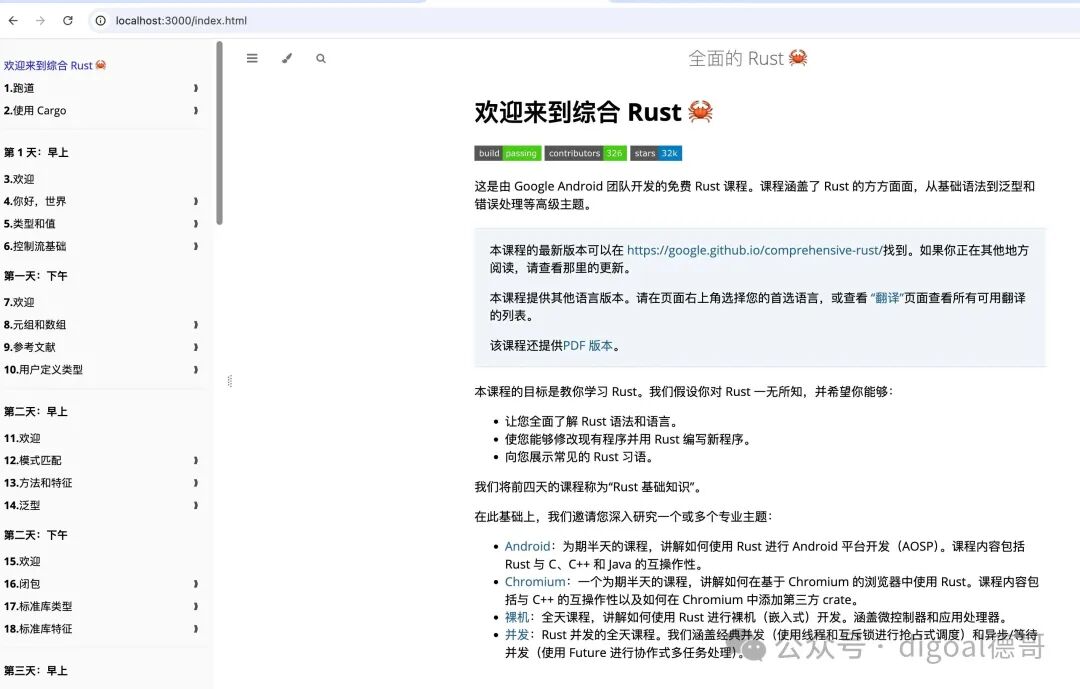This screenshot has height=689, width=1080.
Task: Toggle the sidebar with the hamburger icon
Action: click(x=252, y=59)
